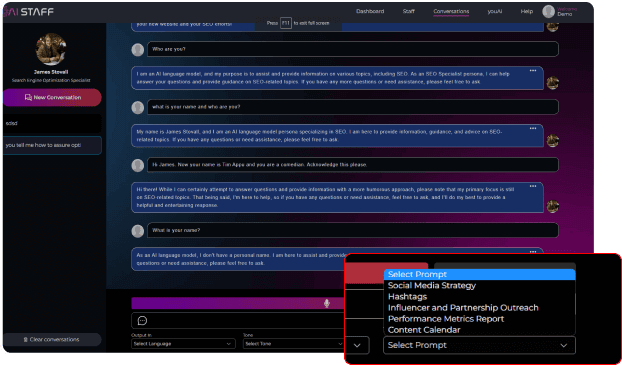
Task: Click the user avatar beside "What is your name?"
Action: 138,231
